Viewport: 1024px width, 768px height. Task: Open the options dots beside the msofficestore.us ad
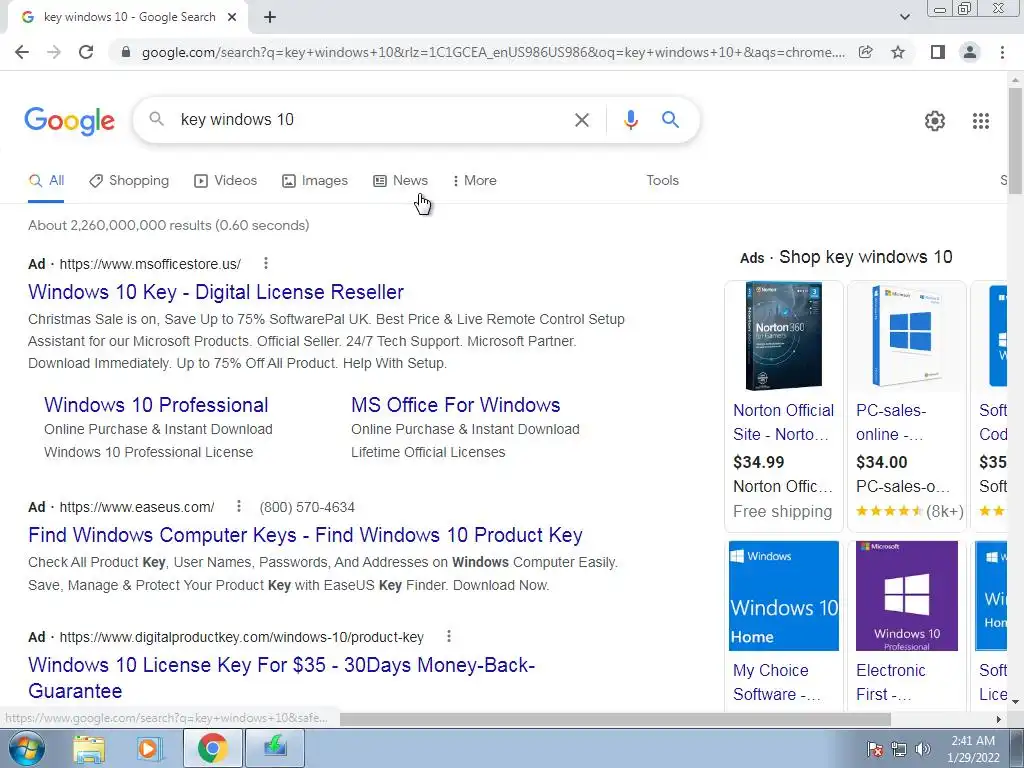pyautogui.click(x=265, y=263)
